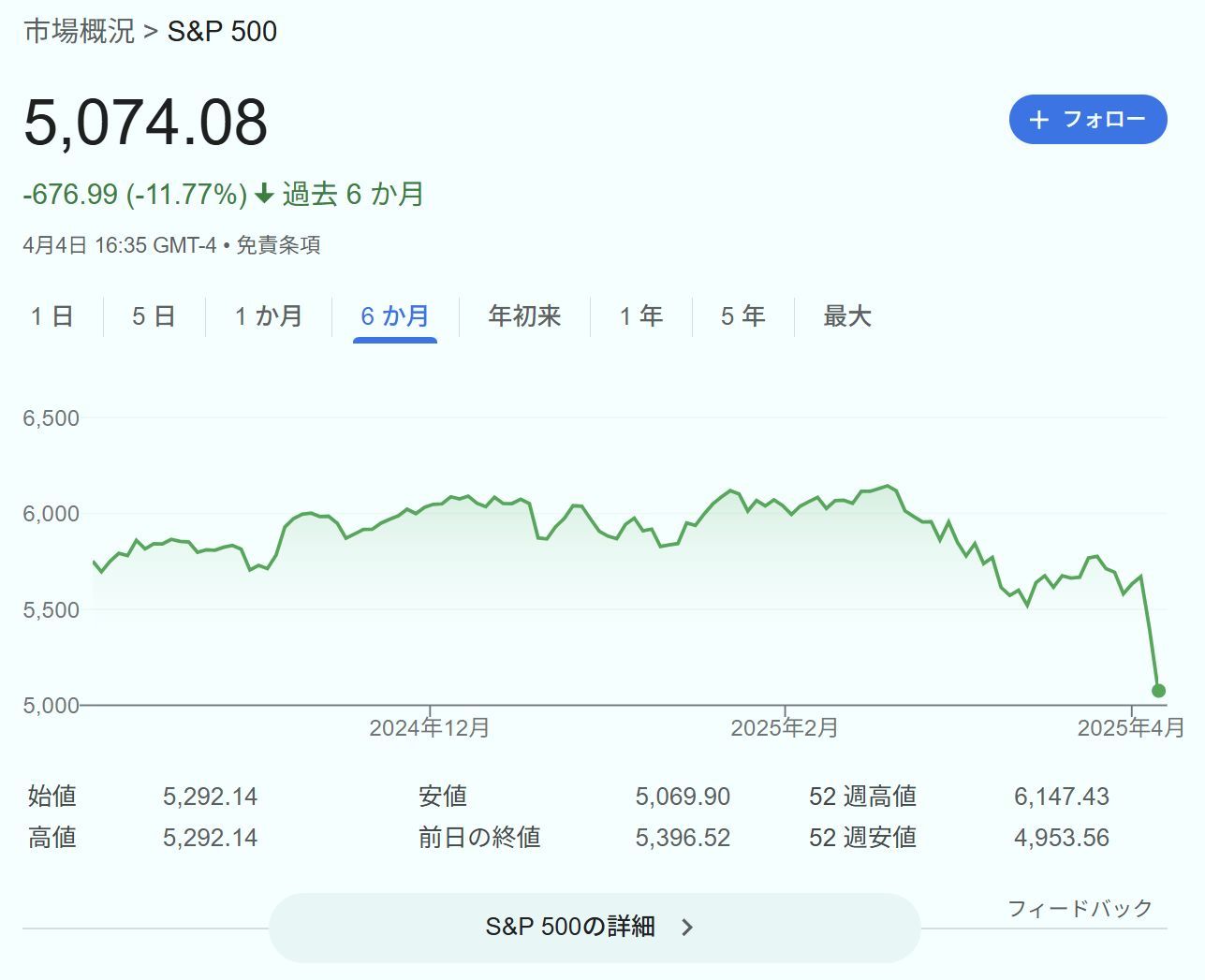The height and width of the screenshot is (980, 1205).
Task: Click the 免責条項 disclaimer link
Action: (278, 245)
